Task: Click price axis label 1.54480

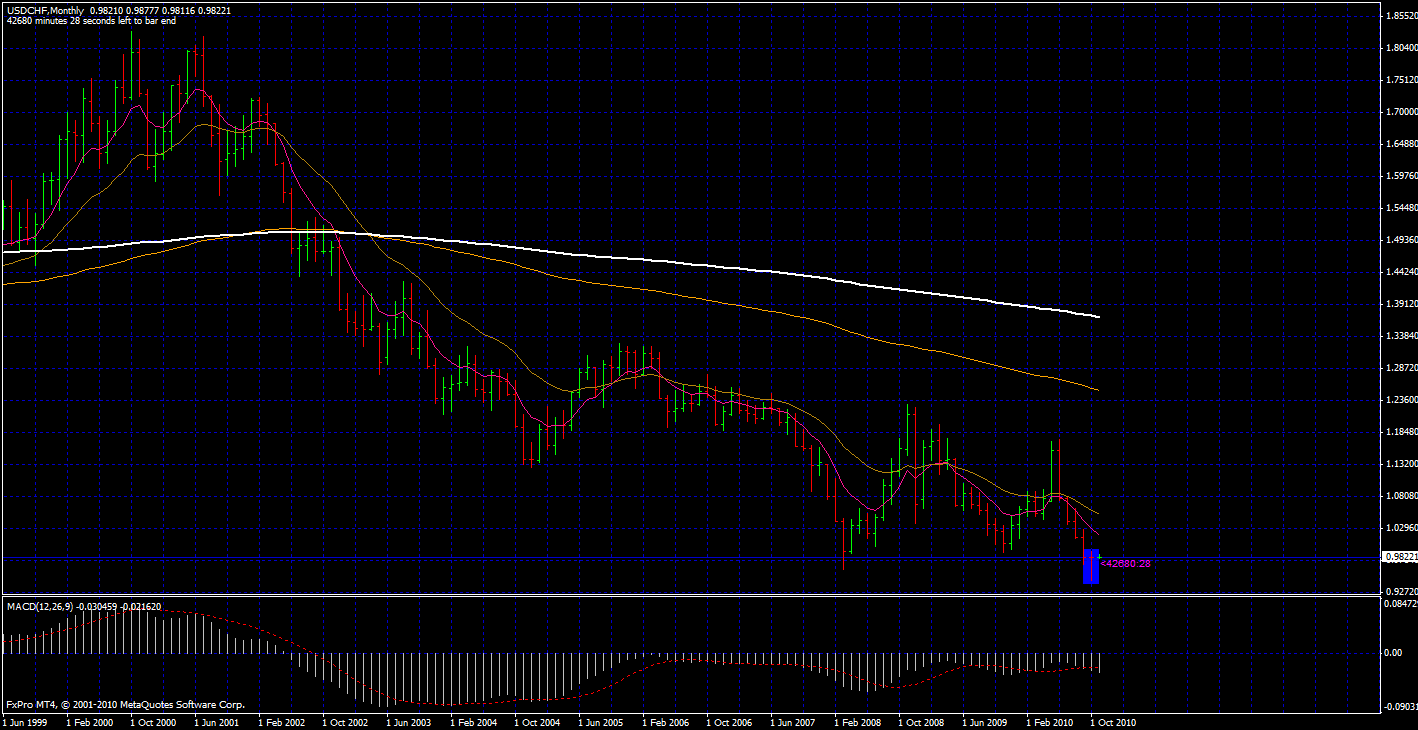Action: pyautogui.click(x=1400, y=208)
